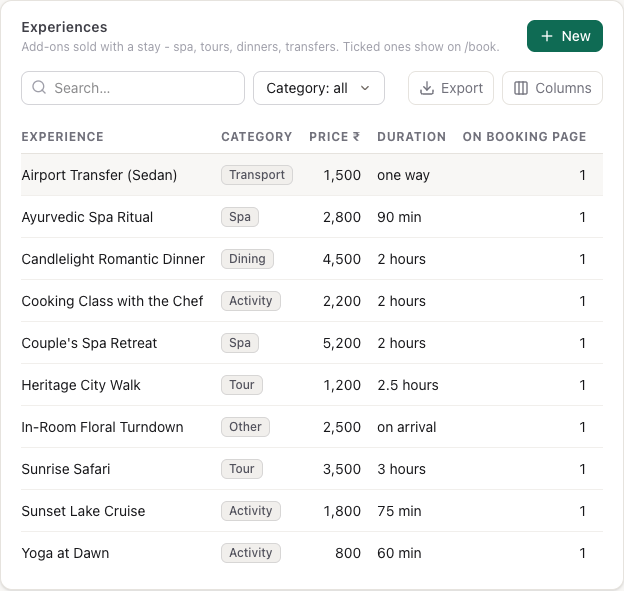
Task: Click booking page value for Sunrise Safari
Action: [x=582, y=469]
